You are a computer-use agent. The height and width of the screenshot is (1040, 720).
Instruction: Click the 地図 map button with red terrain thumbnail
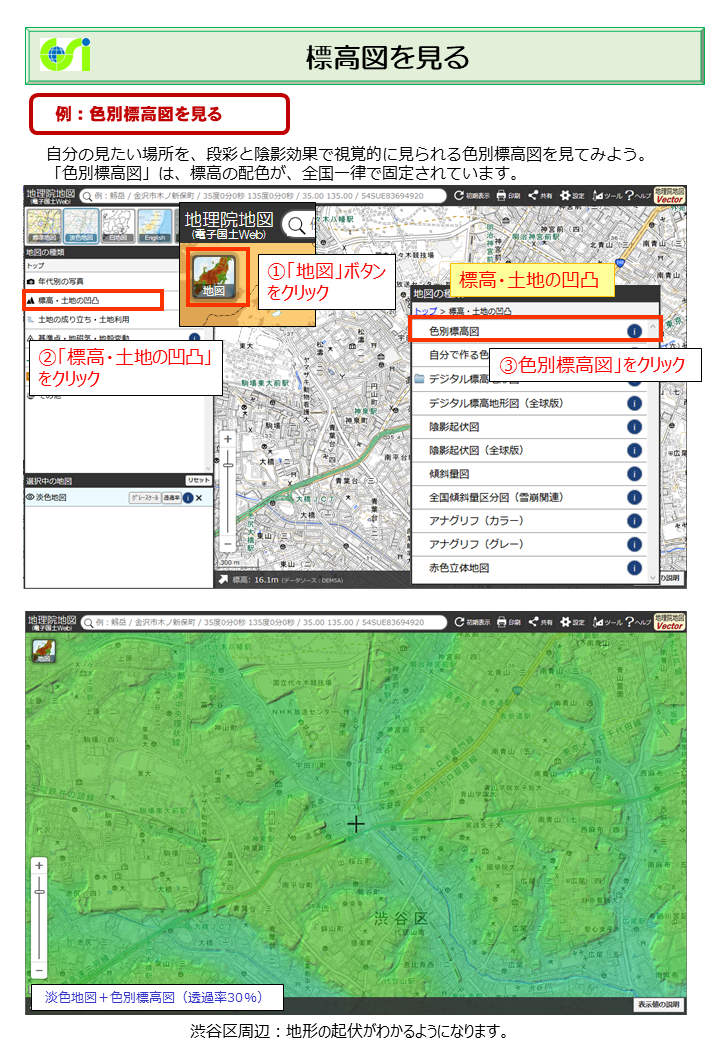(x=214, y=277)
